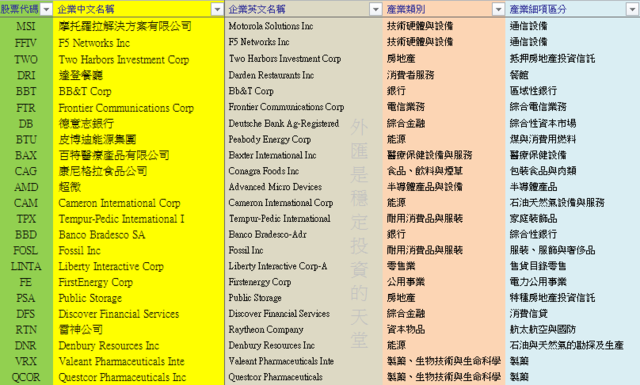Click the 煤與消費用燃料 sub-industry cell
The height and width of the screenshot is (385, 640).
coord(573,140)
